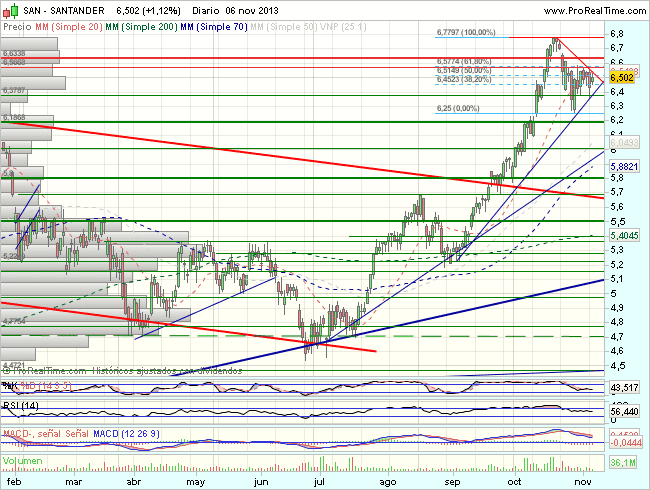Click the feb month on time axis

click(14, 482)
